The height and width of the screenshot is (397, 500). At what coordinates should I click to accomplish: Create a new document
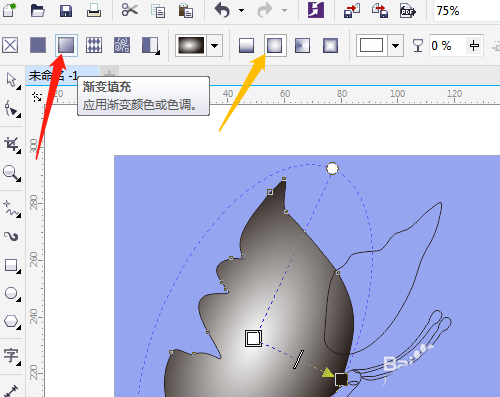(x=9, y=10)
